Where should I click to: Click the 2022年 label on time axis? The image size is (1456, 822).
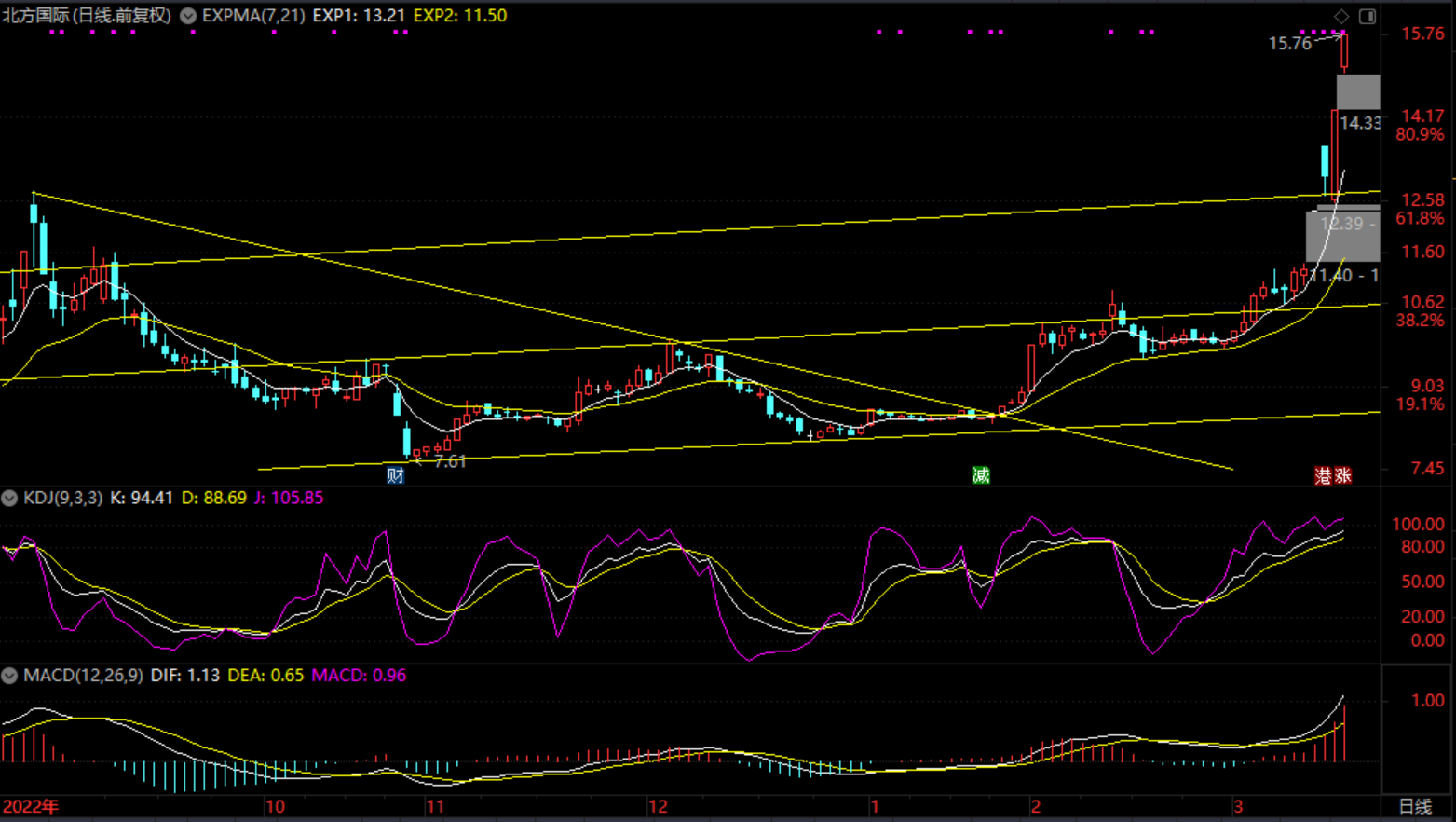click(31, 806)
